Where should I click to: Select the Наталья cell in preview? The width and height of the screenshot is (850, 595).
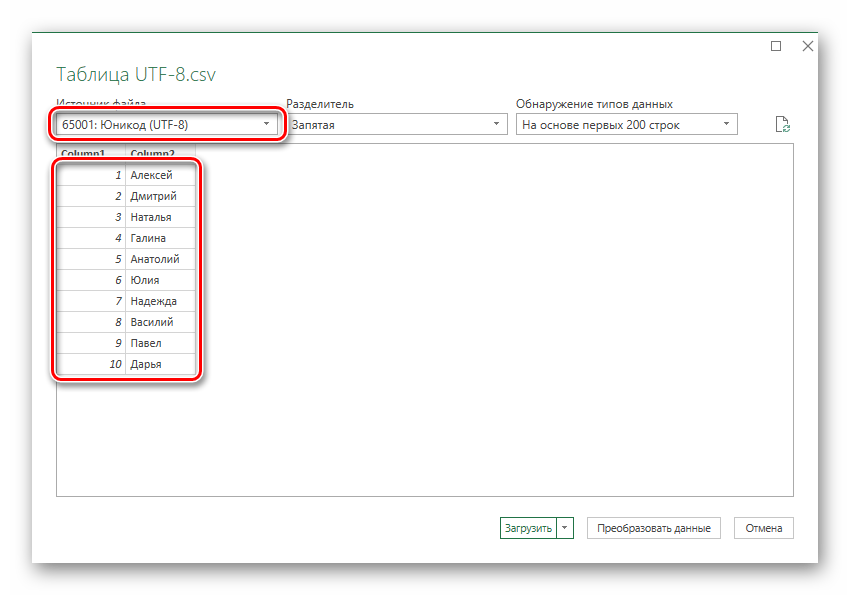tap(160, 217)
